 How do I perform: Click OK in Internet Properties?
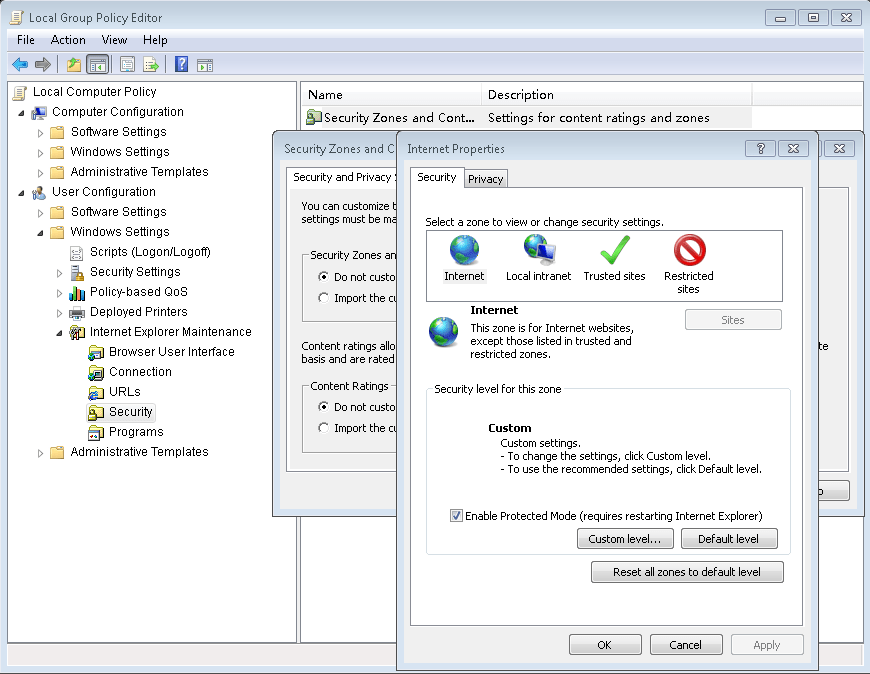click(x=605, y=645)
